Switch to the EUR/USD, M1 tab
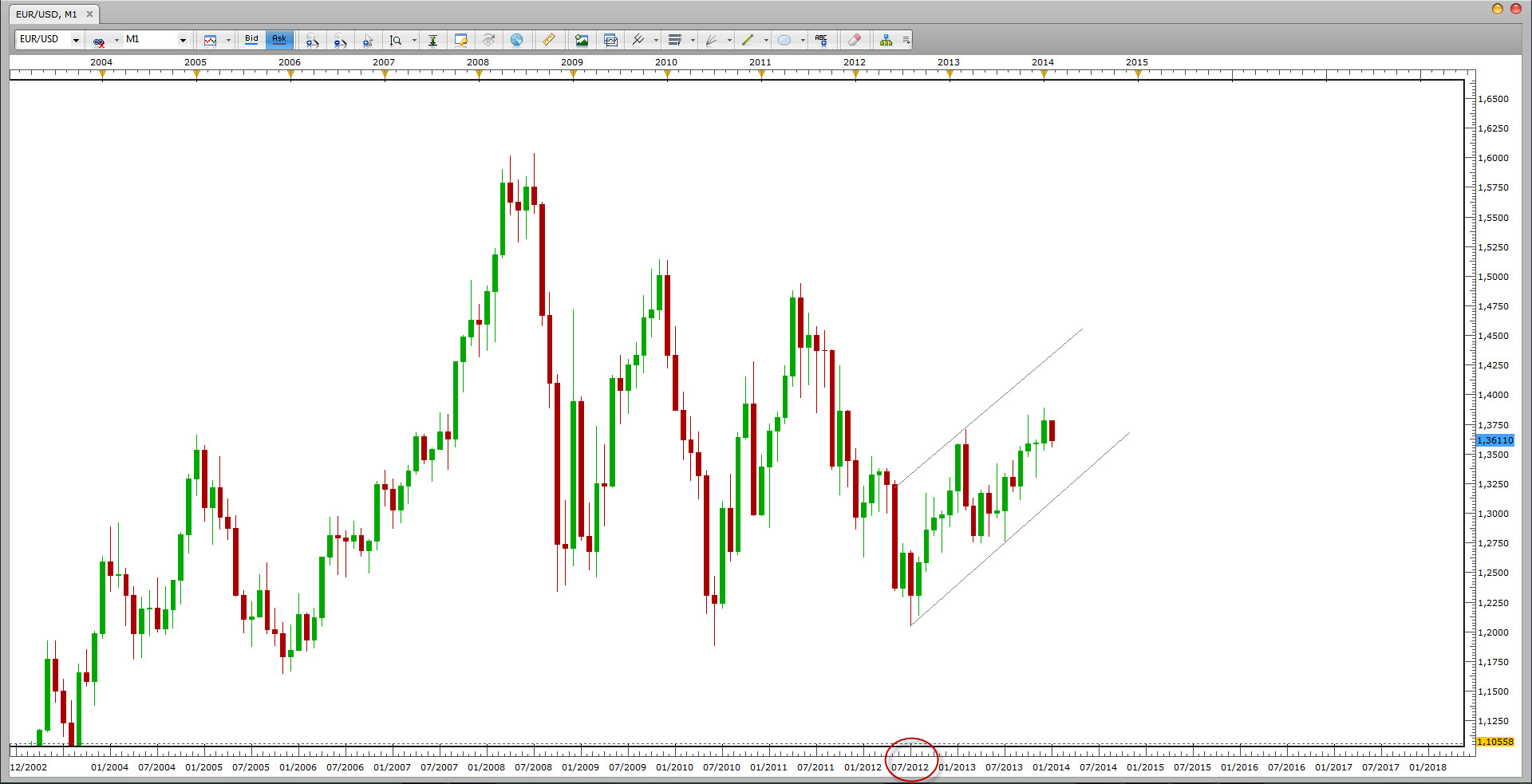 pos(47,14)
